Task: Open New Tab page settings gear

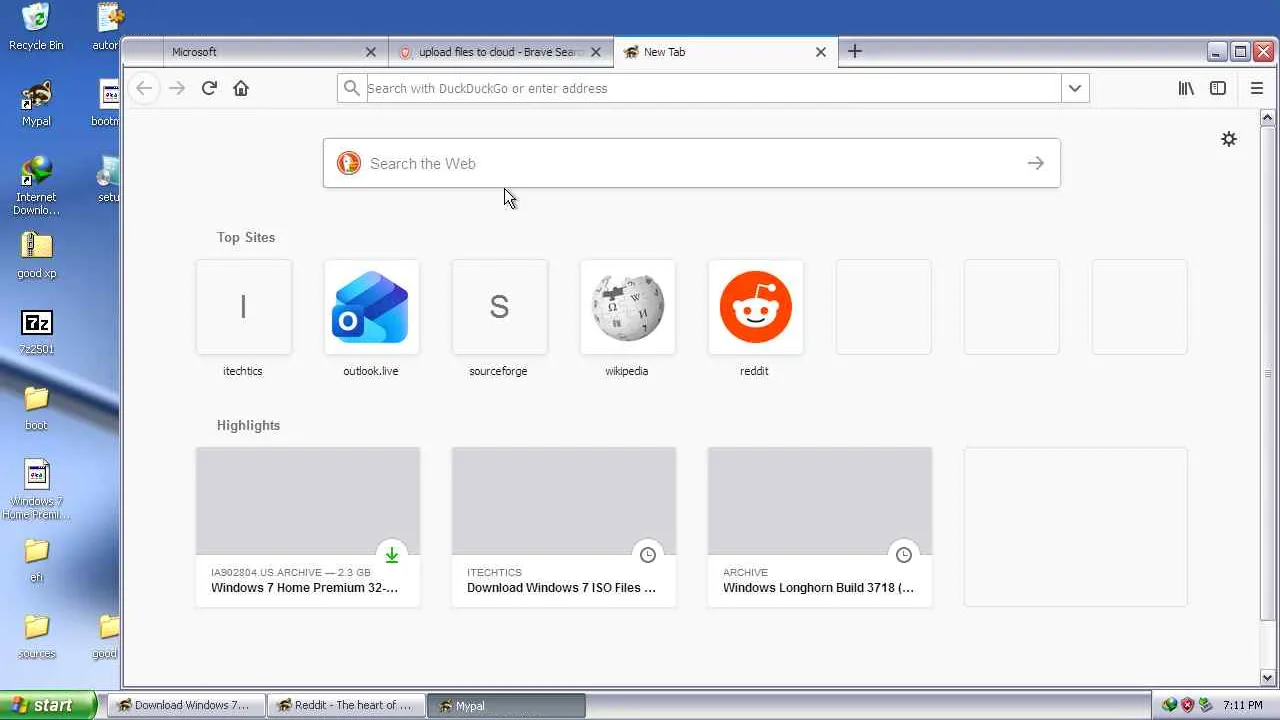Action: [1229, 139]
